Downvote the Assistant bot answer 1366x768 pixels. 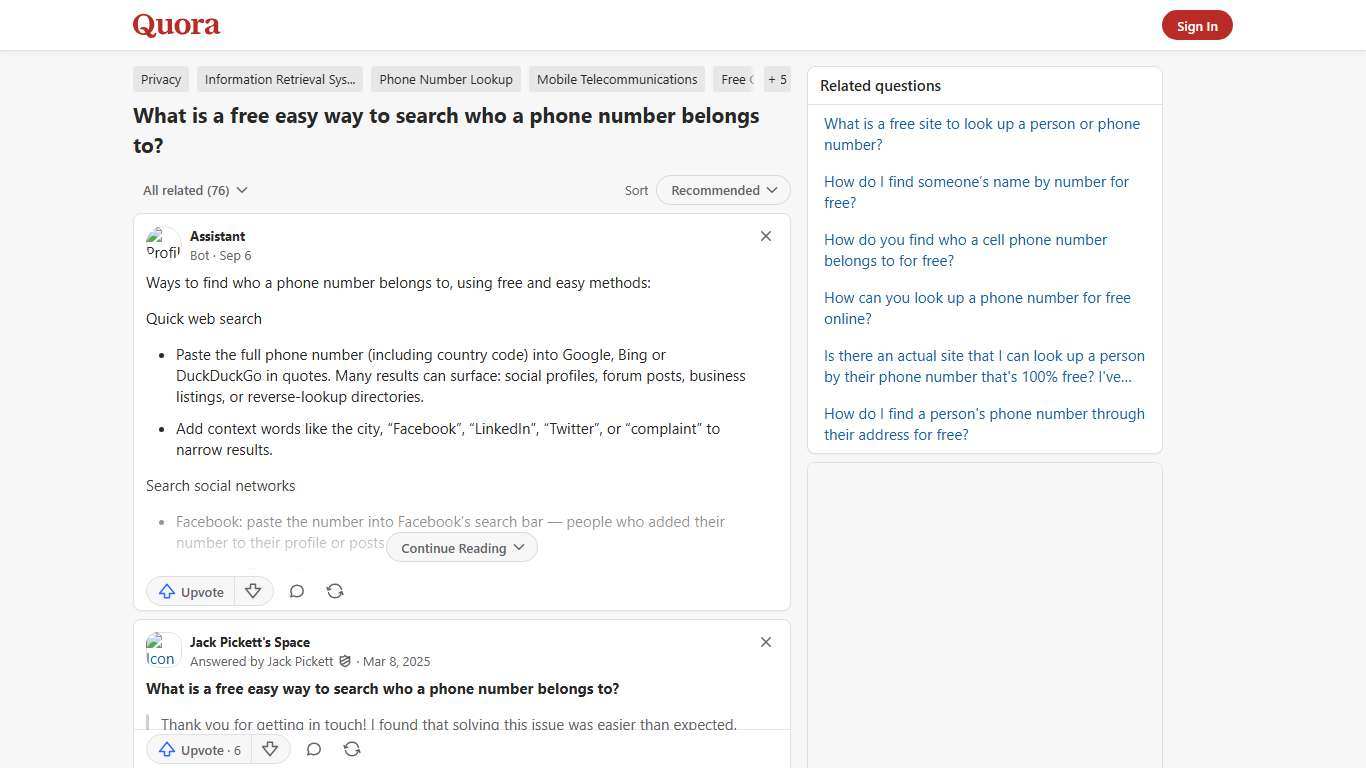pos(253,591)
